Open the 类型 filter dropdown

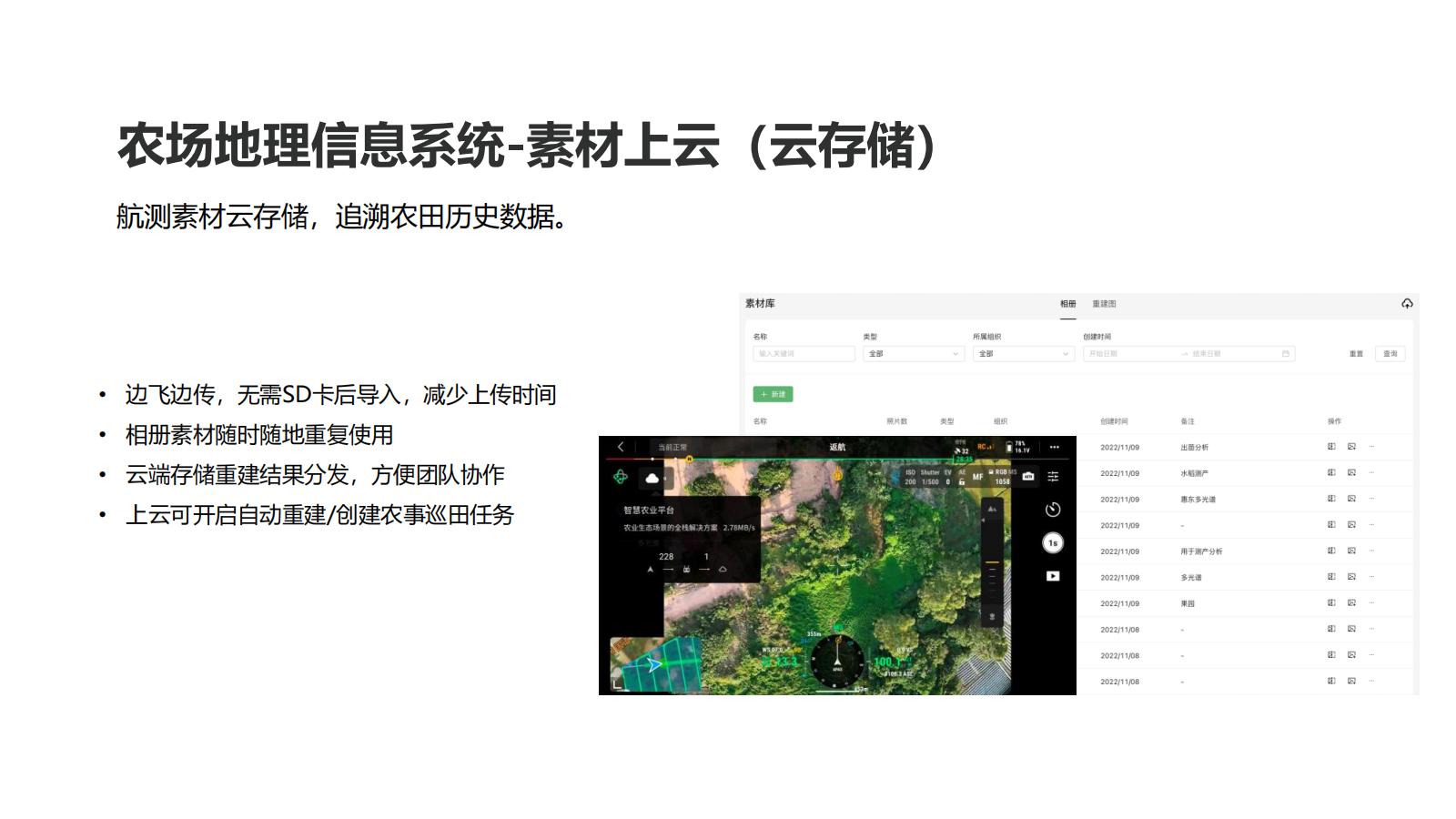click(x=912, y=354)
